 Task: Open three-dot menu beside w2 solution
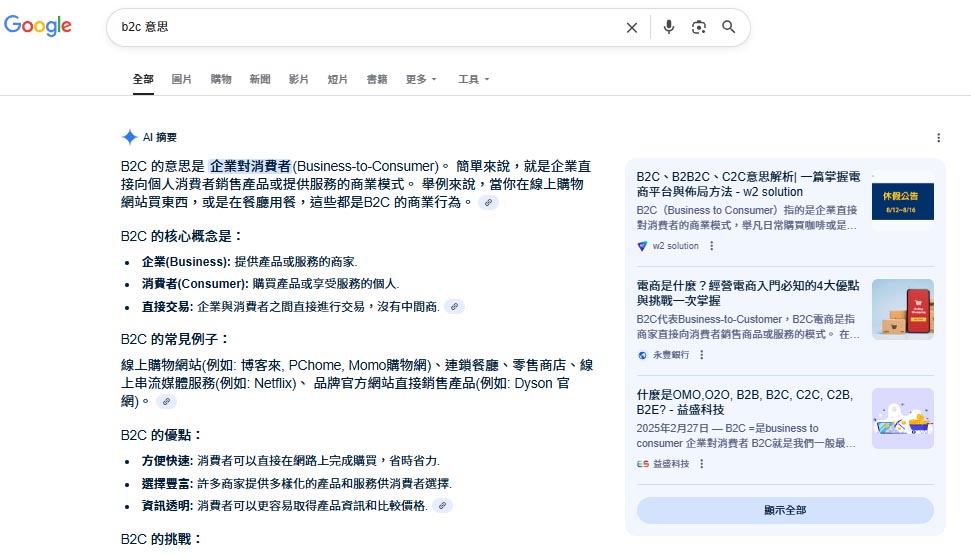[x=712, y=246]
